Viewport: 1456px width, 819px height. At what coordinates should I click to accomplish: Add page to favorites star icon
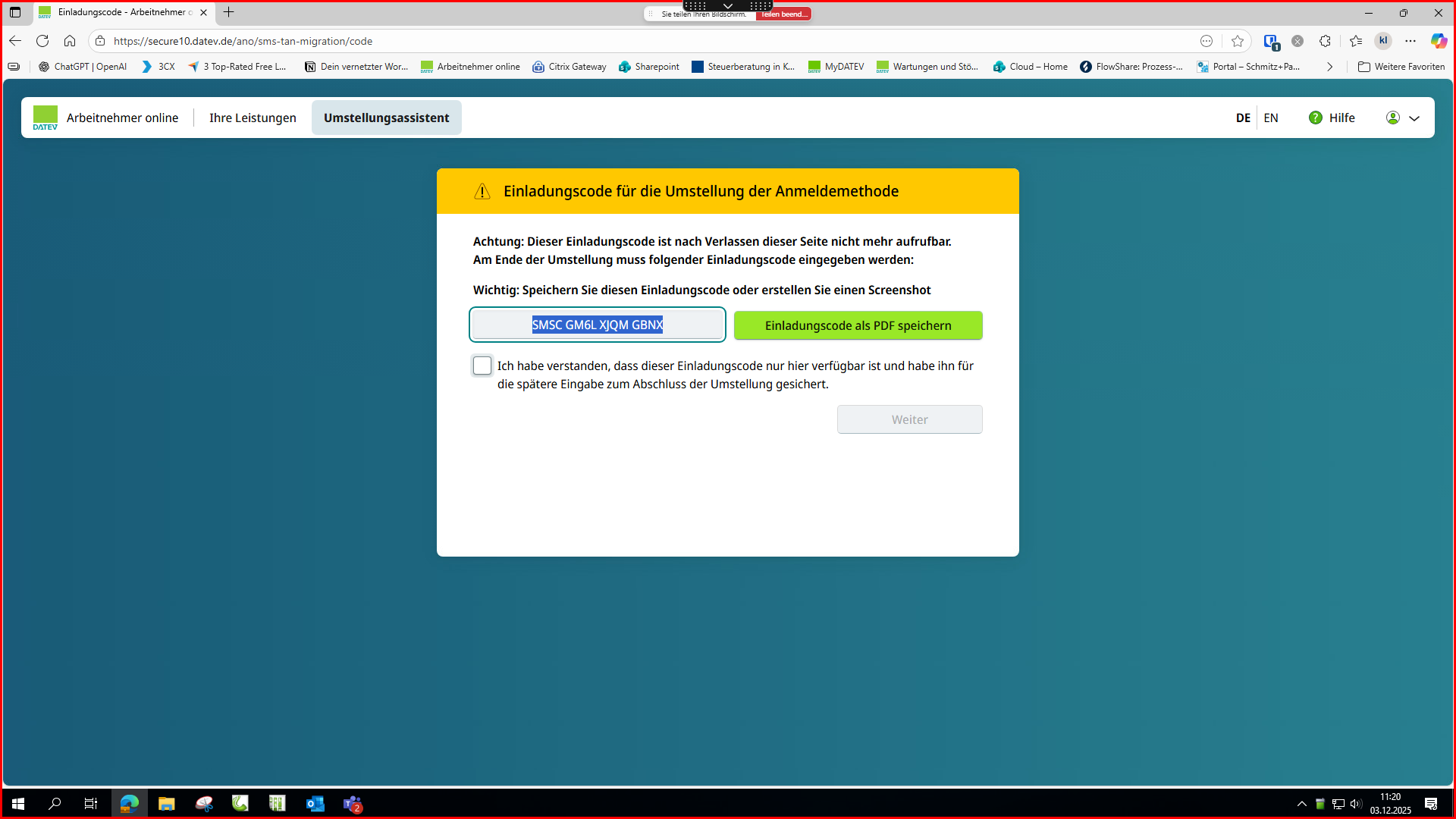(1238, 41)
